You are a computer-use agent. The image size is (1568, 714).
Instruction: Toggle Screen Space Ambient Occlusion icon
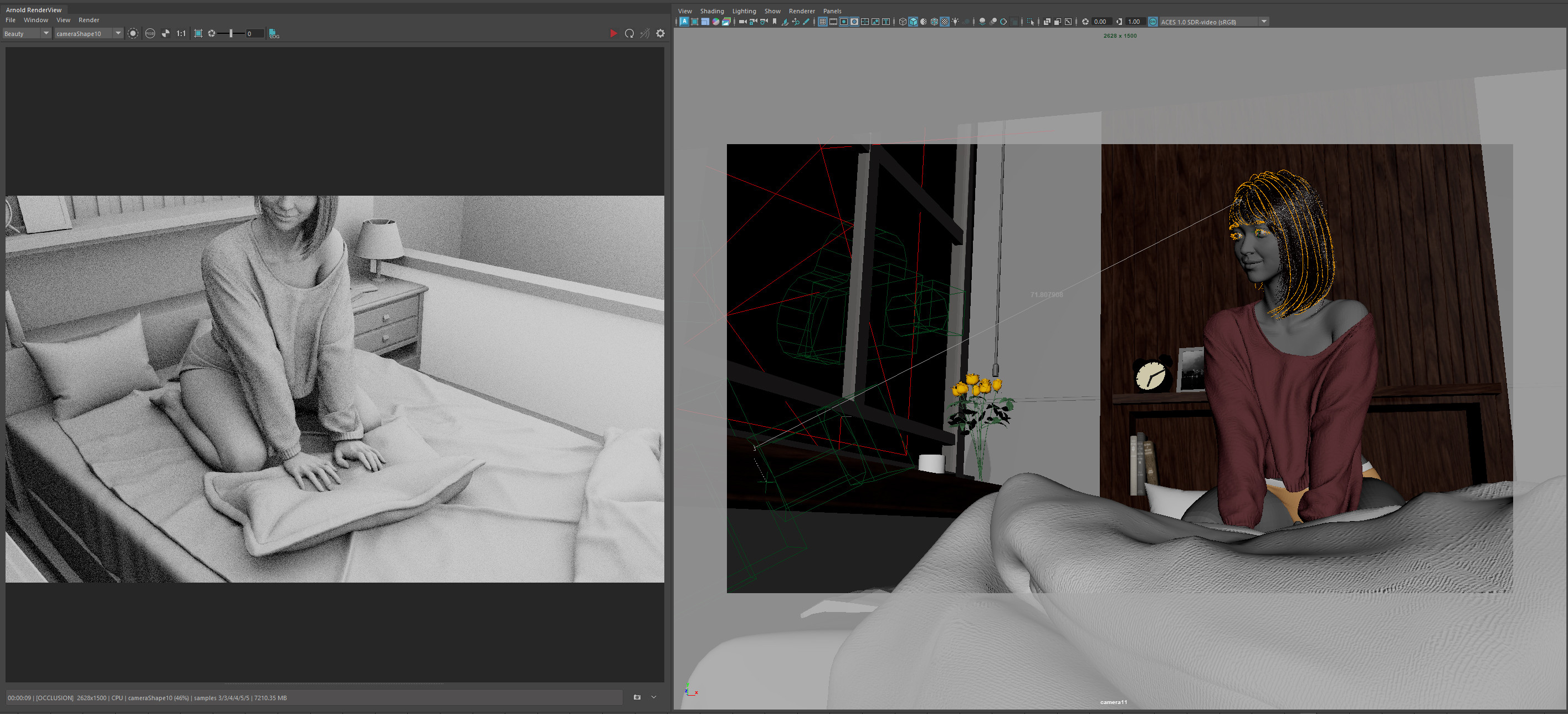tap(982, 22)
